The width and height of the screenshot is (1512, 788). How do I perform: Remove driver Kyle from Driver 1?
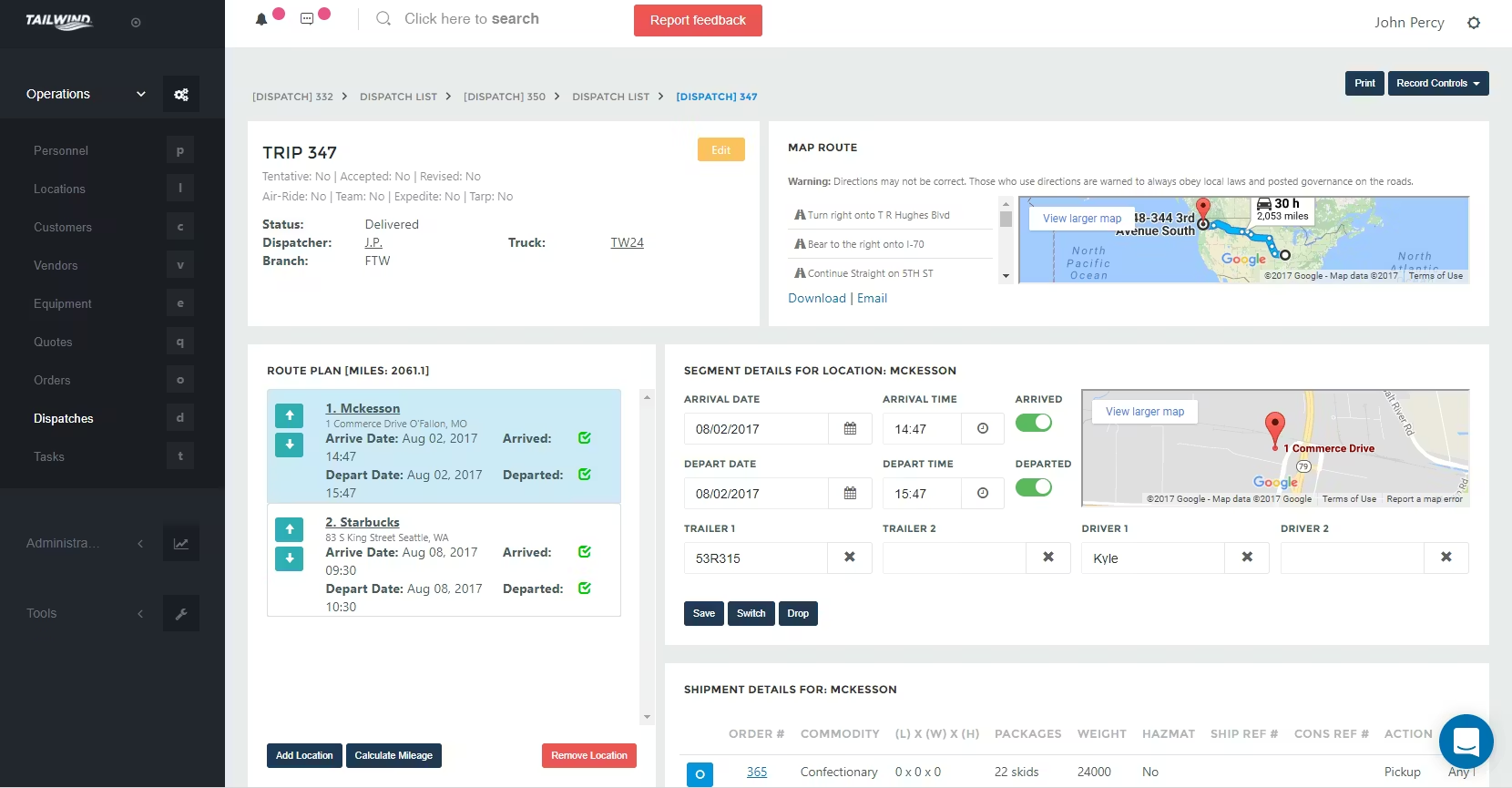(x=1247, y=558)
